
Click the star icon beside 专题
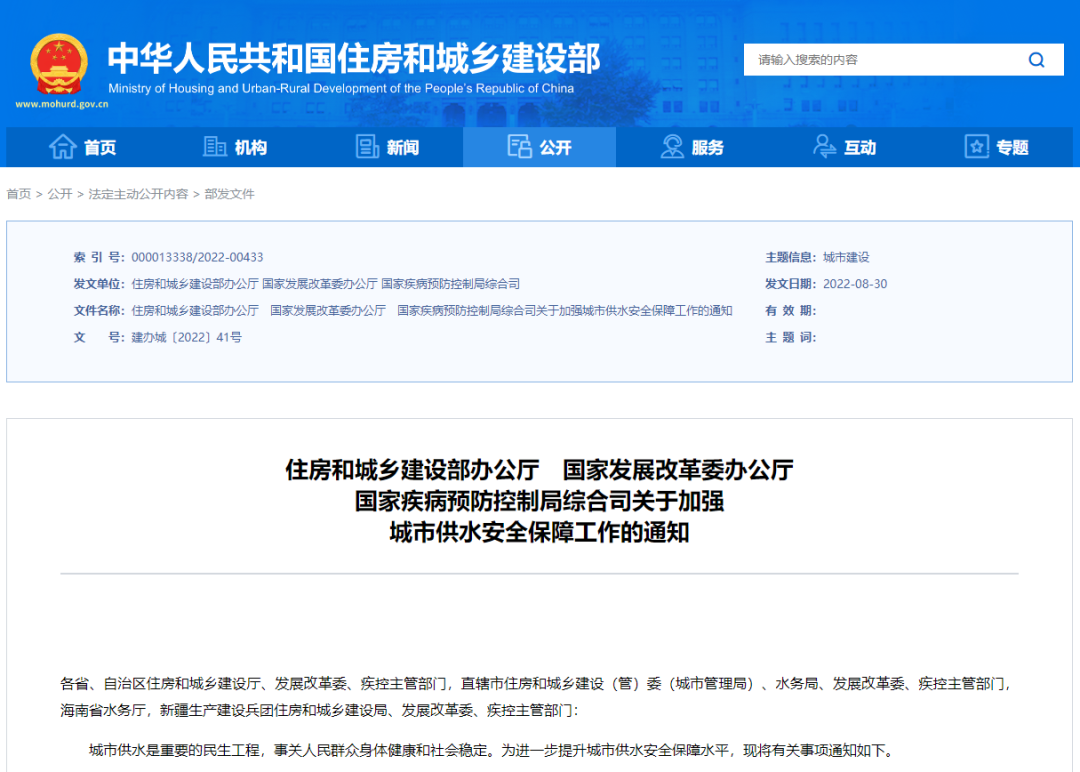[x=976, y=147]
